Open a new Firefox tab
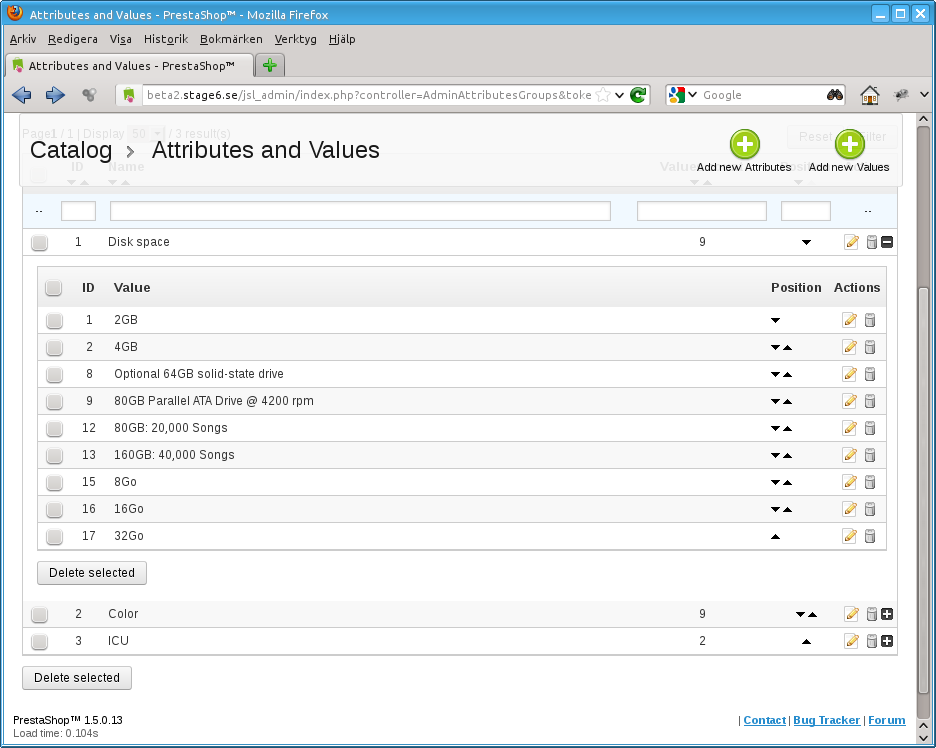The image size is (936, 748). pos(270,65)
